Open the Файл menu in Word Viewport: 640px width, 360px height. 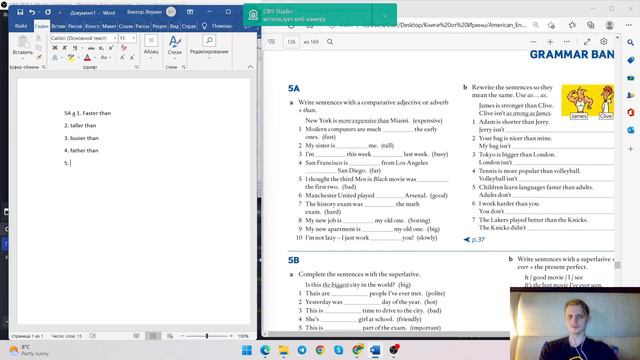20,26
